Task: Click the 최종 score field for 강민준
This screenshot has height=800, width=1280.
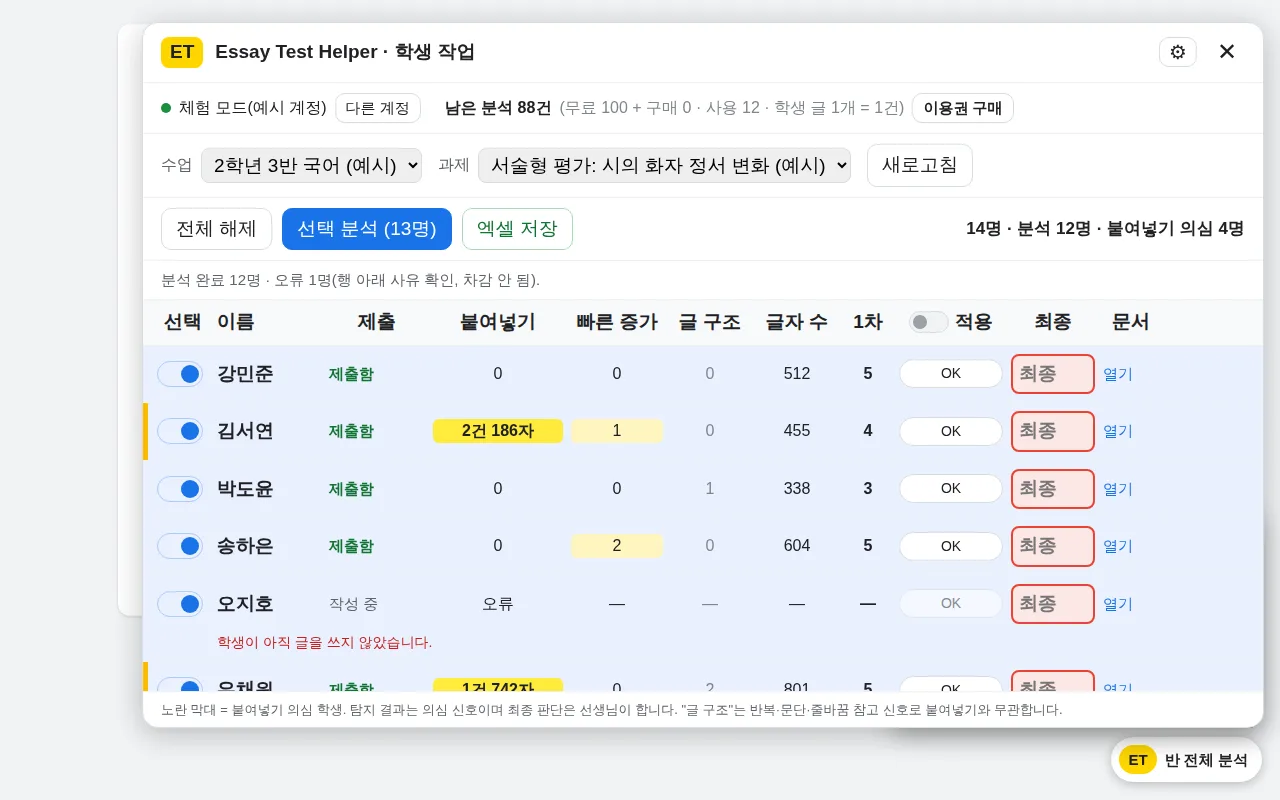Action: tap(1053, 374)
